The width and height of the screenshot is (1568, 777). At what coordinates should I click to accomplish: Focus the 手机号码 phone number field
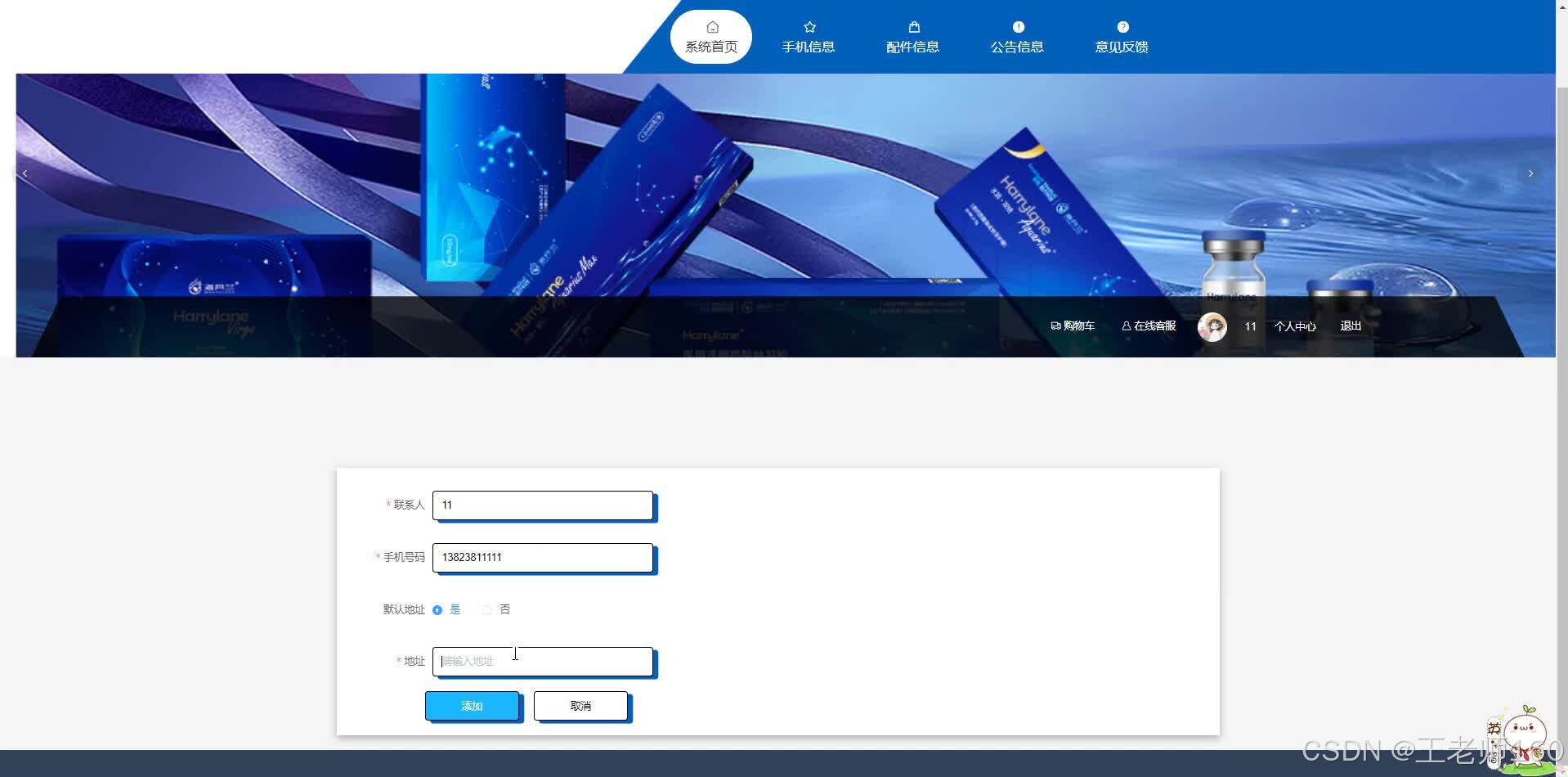(543, 557)
